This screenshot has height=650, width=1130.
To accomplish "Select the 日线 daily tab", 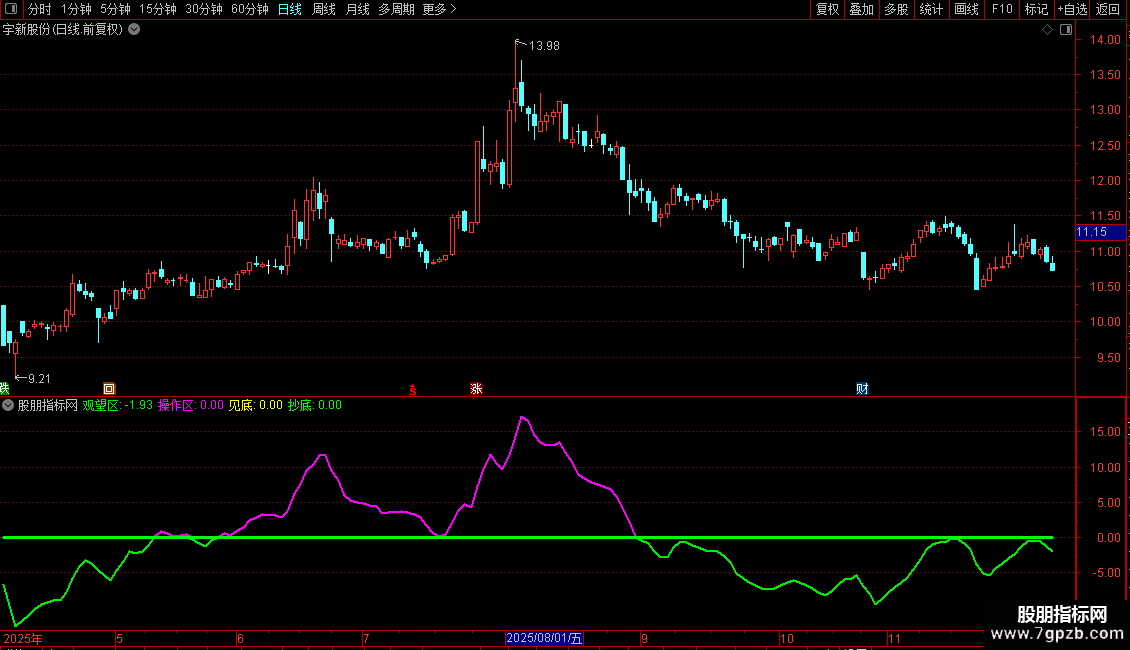I will click(290, 9).
